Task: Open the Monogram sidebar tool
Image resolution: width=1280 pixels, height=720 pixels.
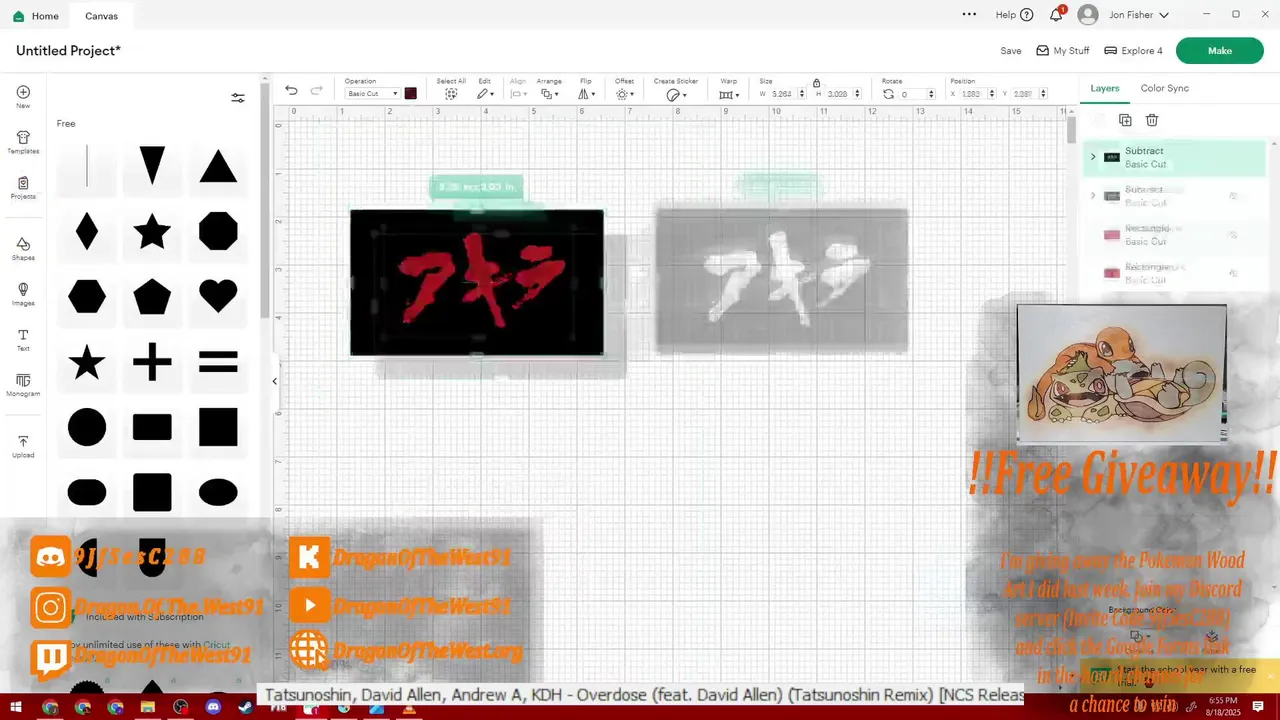Action: pos(23,385)
